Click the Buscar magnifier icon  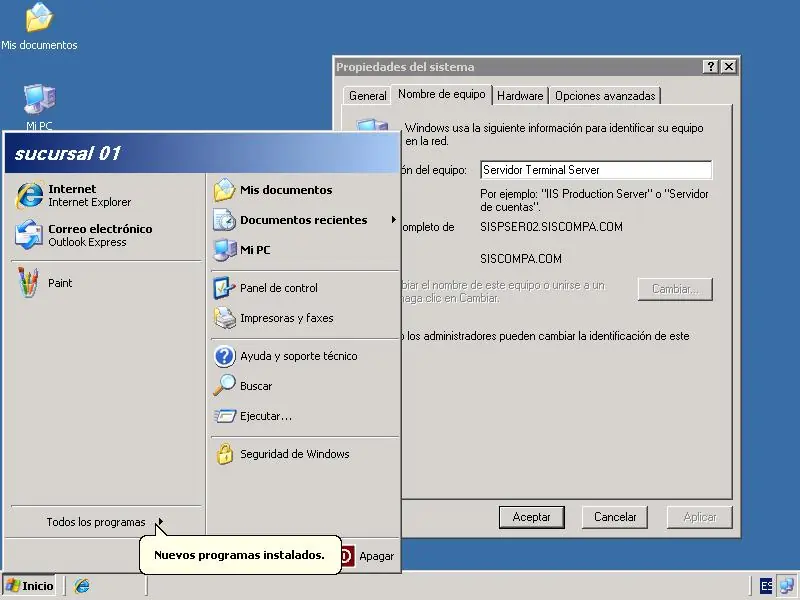coord(224,386)
